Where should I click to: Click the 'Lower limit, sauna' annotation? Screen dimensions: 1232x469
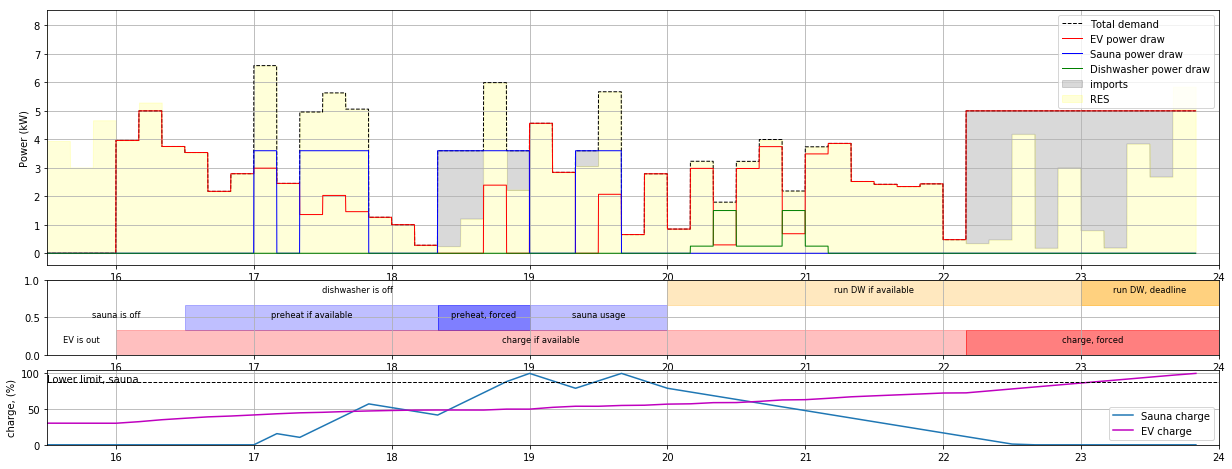pyautogui.click(x=93, y=379)
